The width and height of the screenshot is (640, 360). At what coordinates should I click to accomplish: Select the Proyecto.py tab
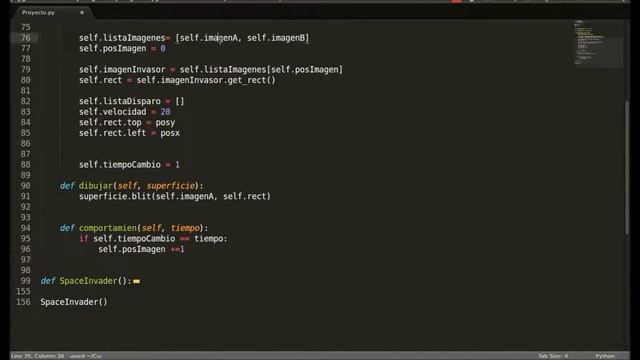pos(39,13)
